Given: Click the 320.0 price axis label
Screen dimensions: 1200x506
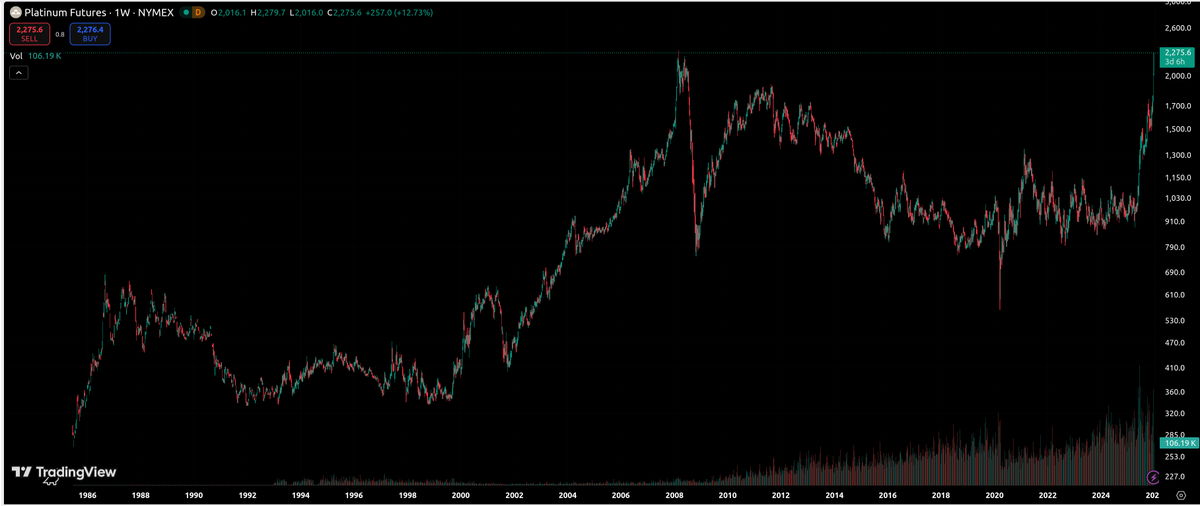Looking at the screenshot, I should pos(1176,413).
